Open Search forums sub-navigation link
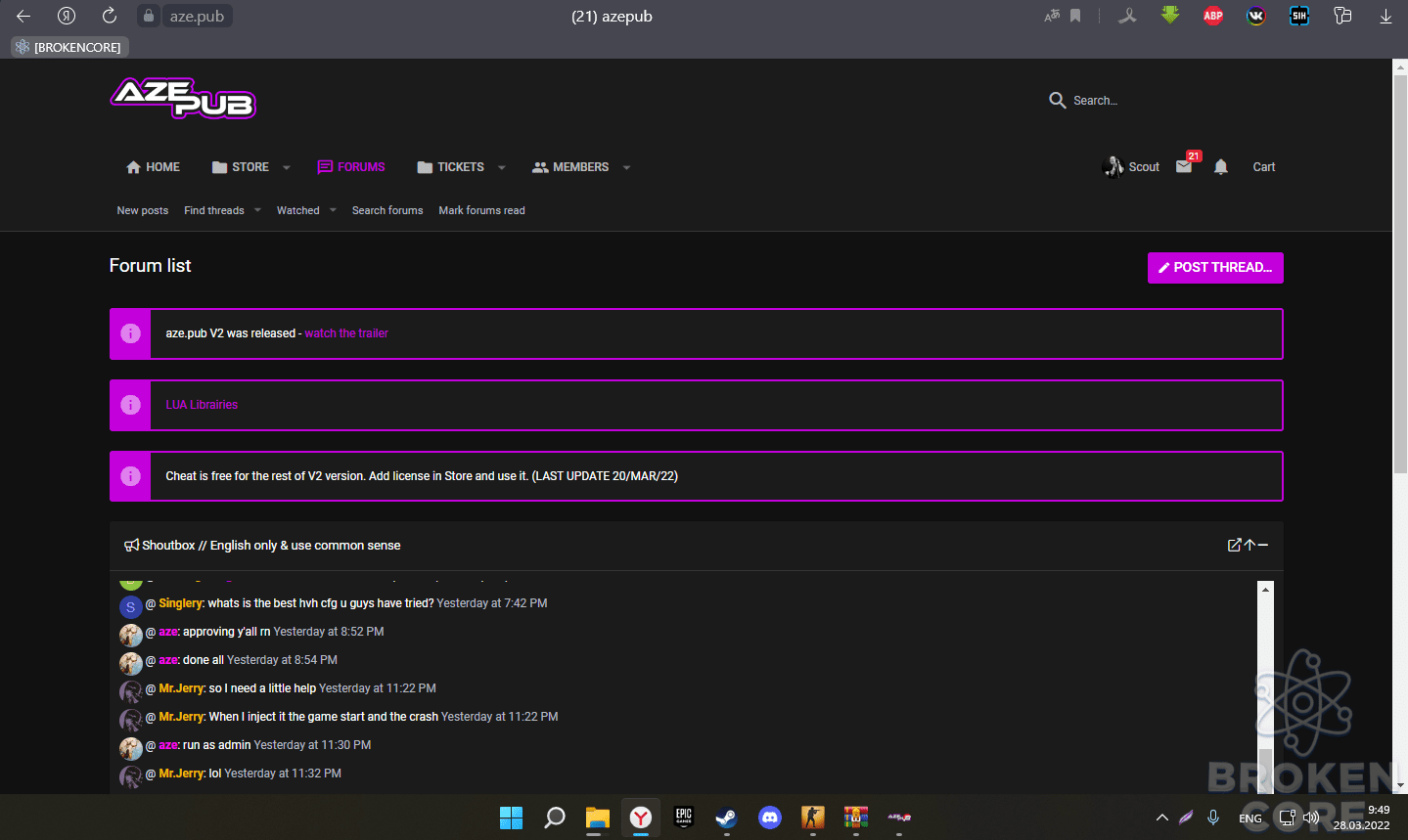The height and width of the screenshot is (840, 1408). point(387,210)
